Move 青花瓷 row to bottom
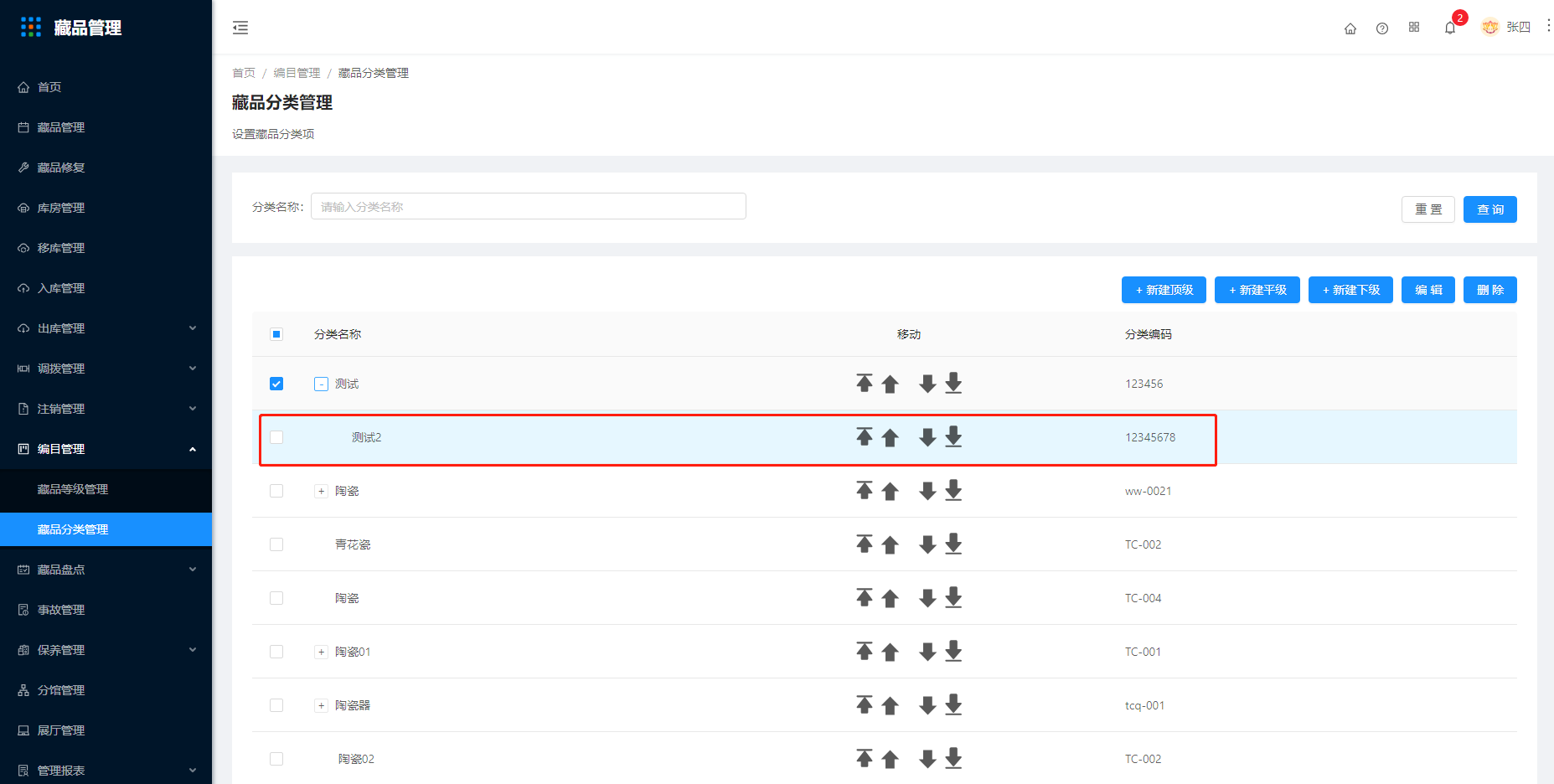Screen dimensions: 1554x784 click(x=953, y=544)
